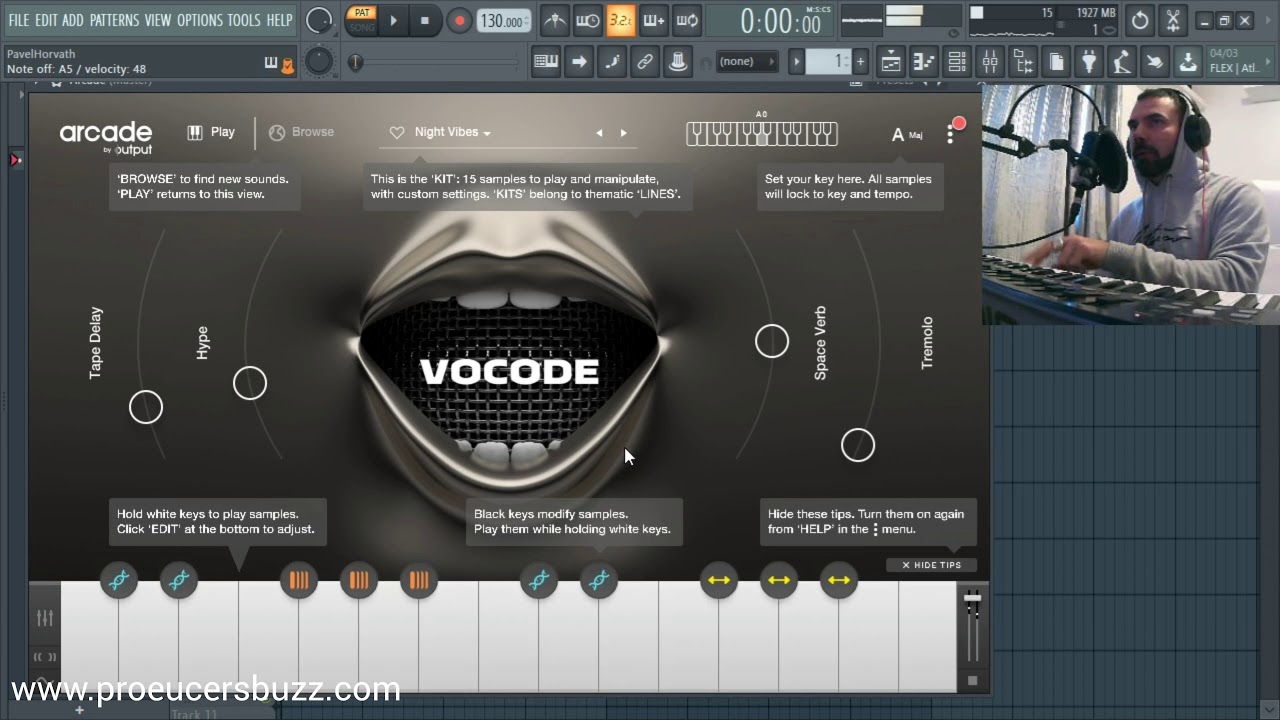Viewport: 1280px width, 720px height.
Task: Click the Arcade mini keyboard range display
Action: tap(762, 133)
